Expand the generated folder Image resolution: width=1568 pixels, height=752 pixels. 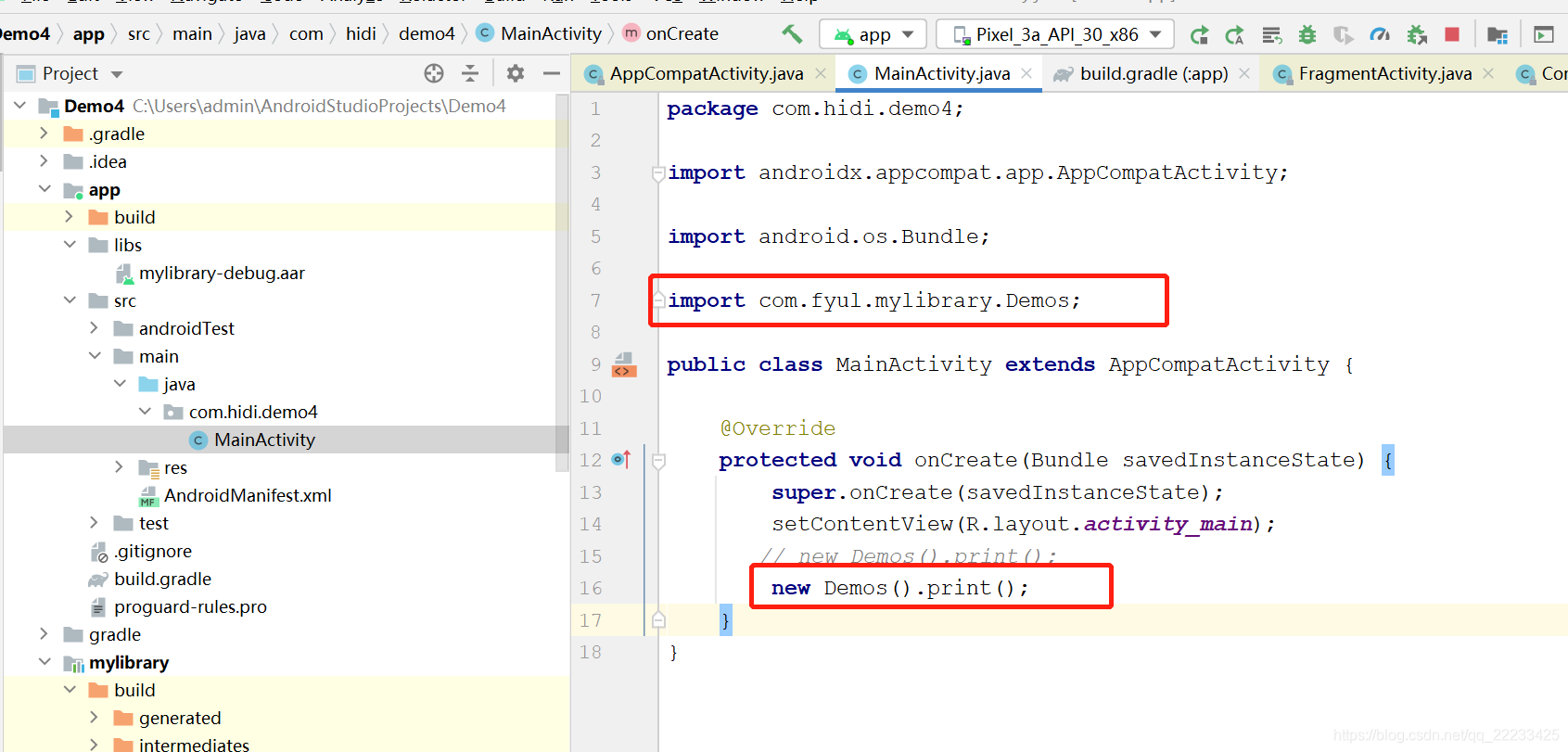coord(95,718)
